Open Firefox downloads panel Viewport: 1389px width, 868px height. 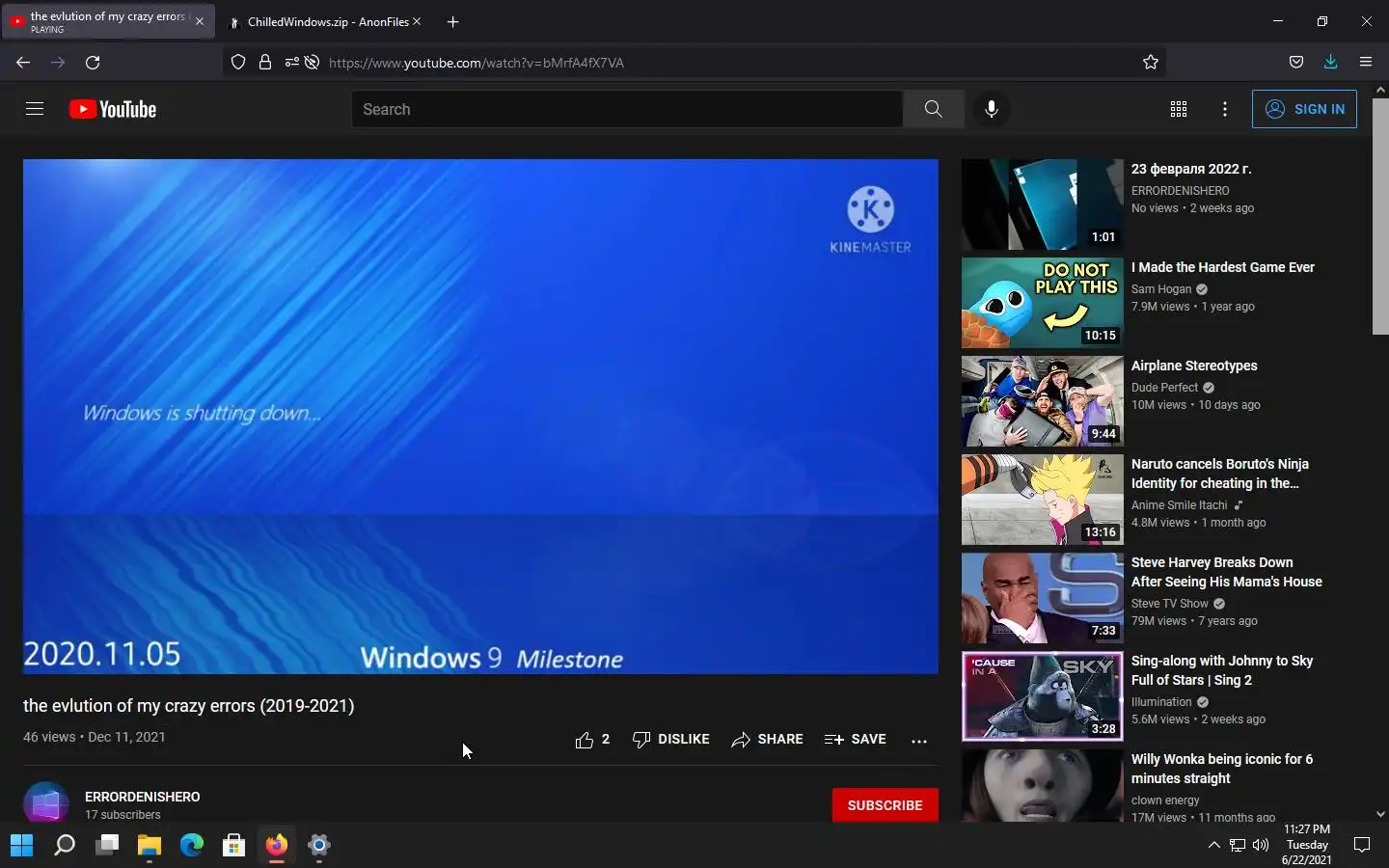1330,62
